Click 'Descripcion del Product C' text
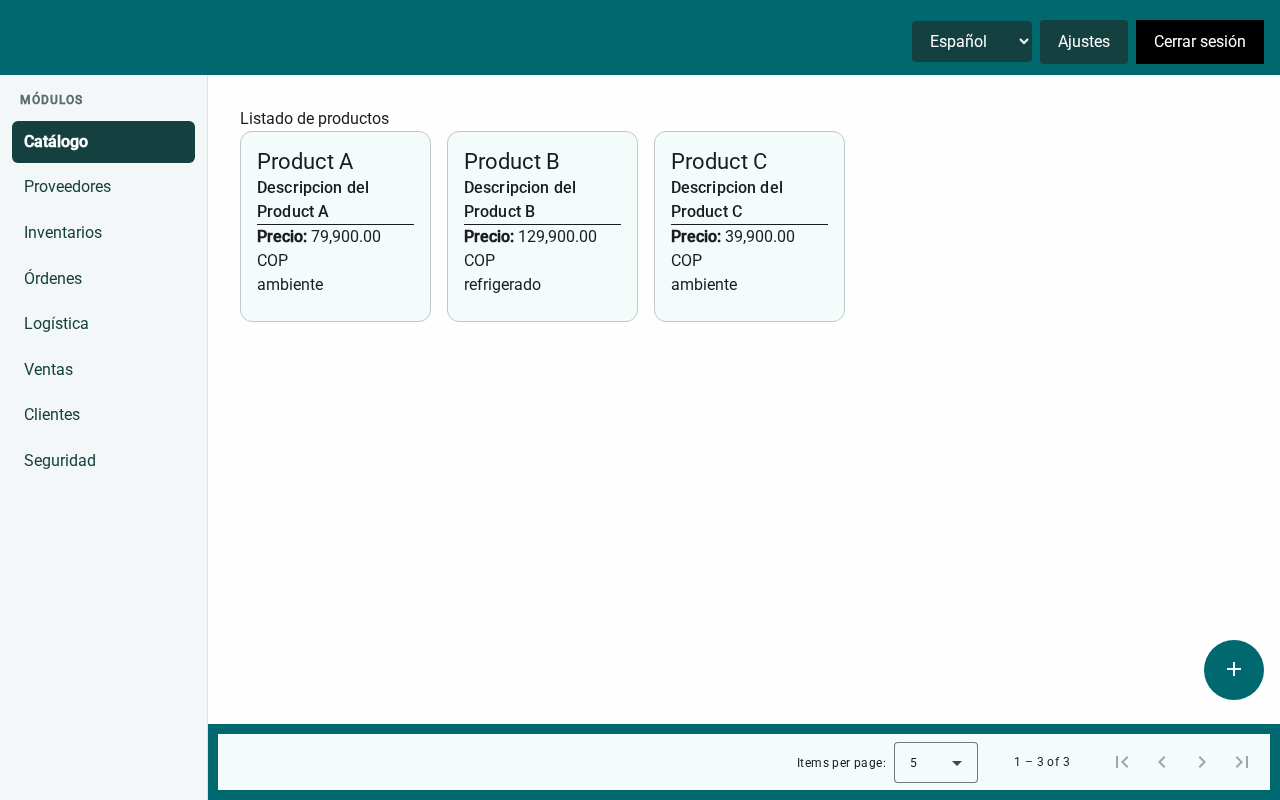1280x800 pixels. point(727,200)
